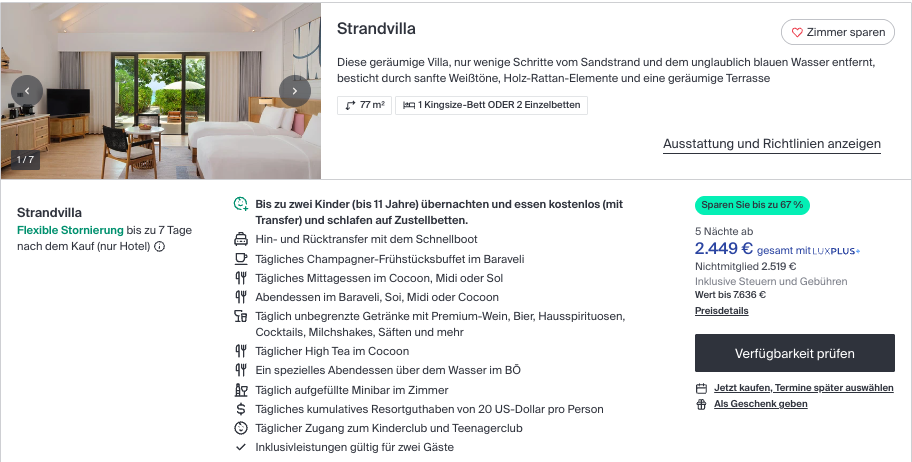
Task: Click Verfügbarkeit prüfen button
Action: [794, 353]
